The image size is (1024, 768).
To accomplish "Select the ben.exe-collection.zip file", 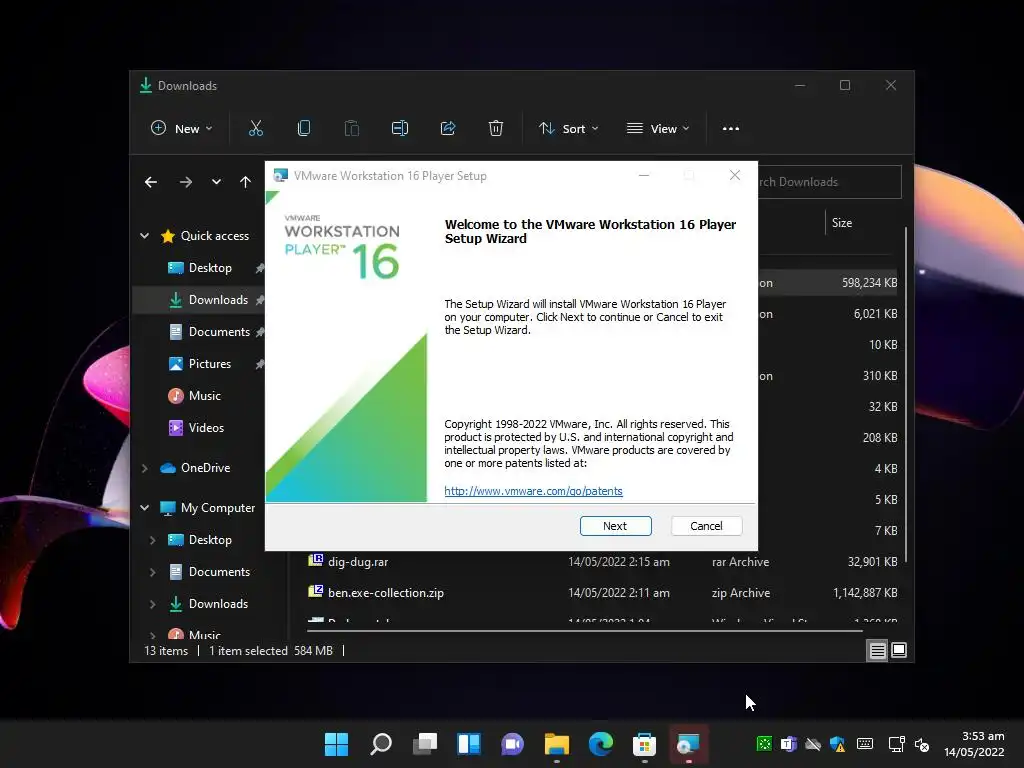I will [385, 593].
